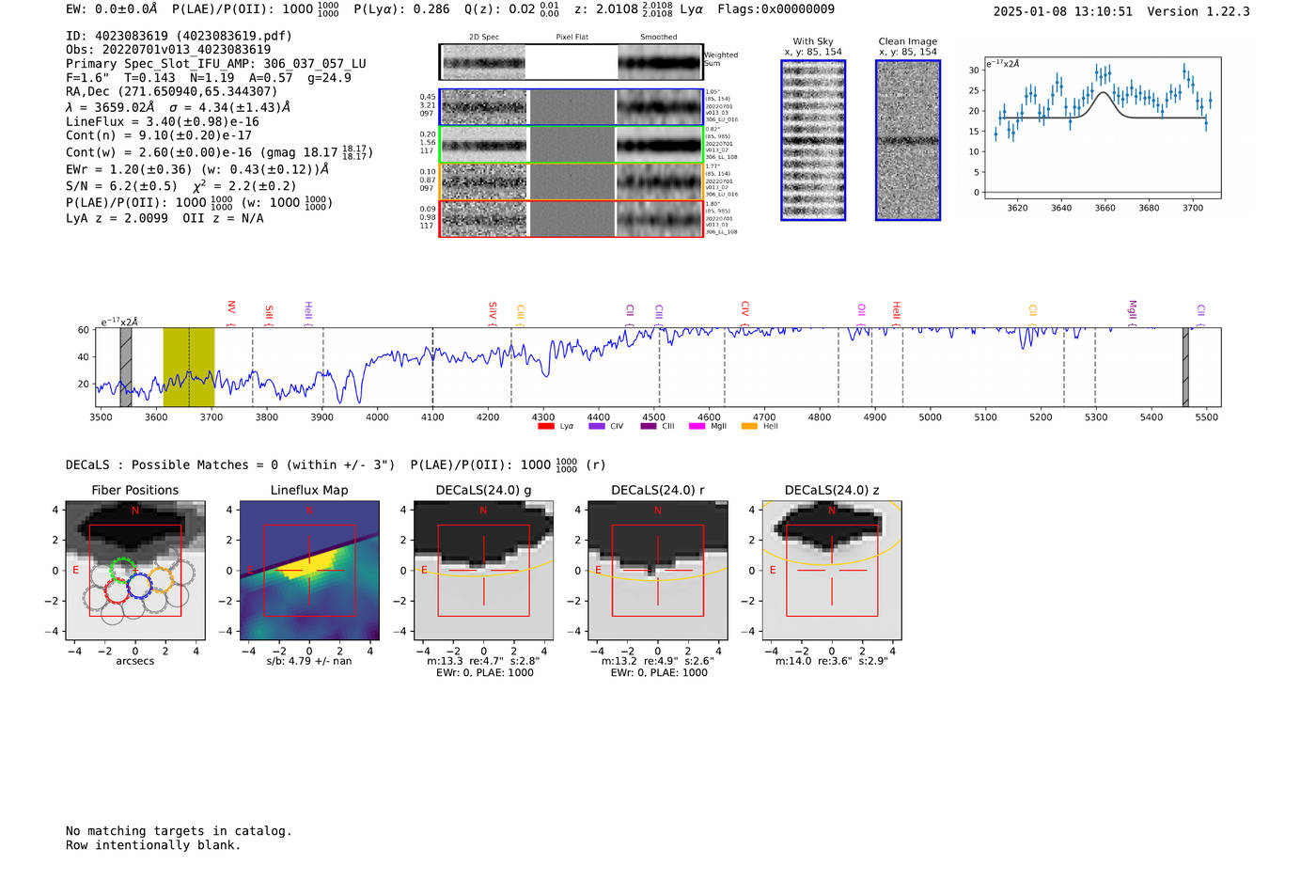This screenshot has height=896, width=1316.
Task: Click the red fiber circle
Action: coord(117,590)
